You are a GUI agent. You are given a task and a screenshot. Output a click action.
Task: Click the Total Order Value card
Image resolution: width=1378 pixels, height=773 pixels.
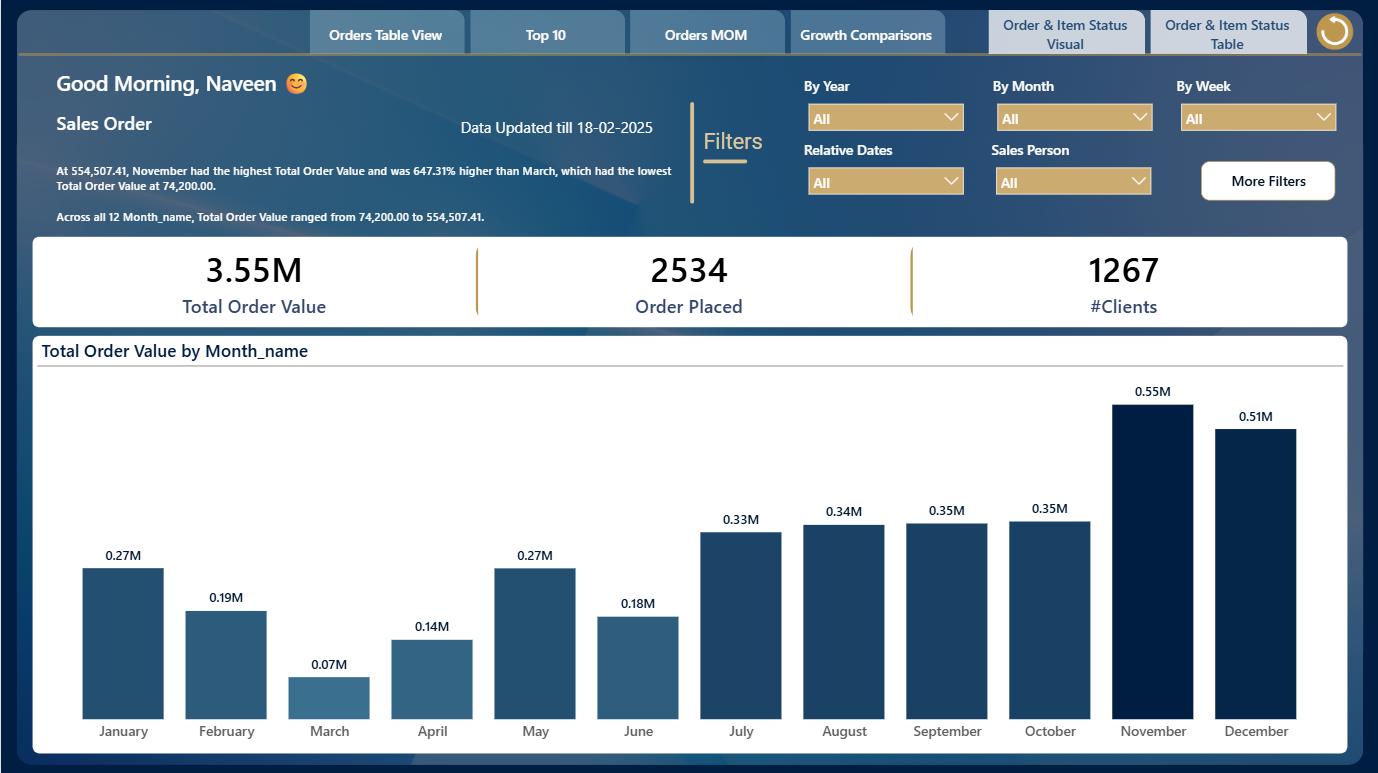point(254,283)
